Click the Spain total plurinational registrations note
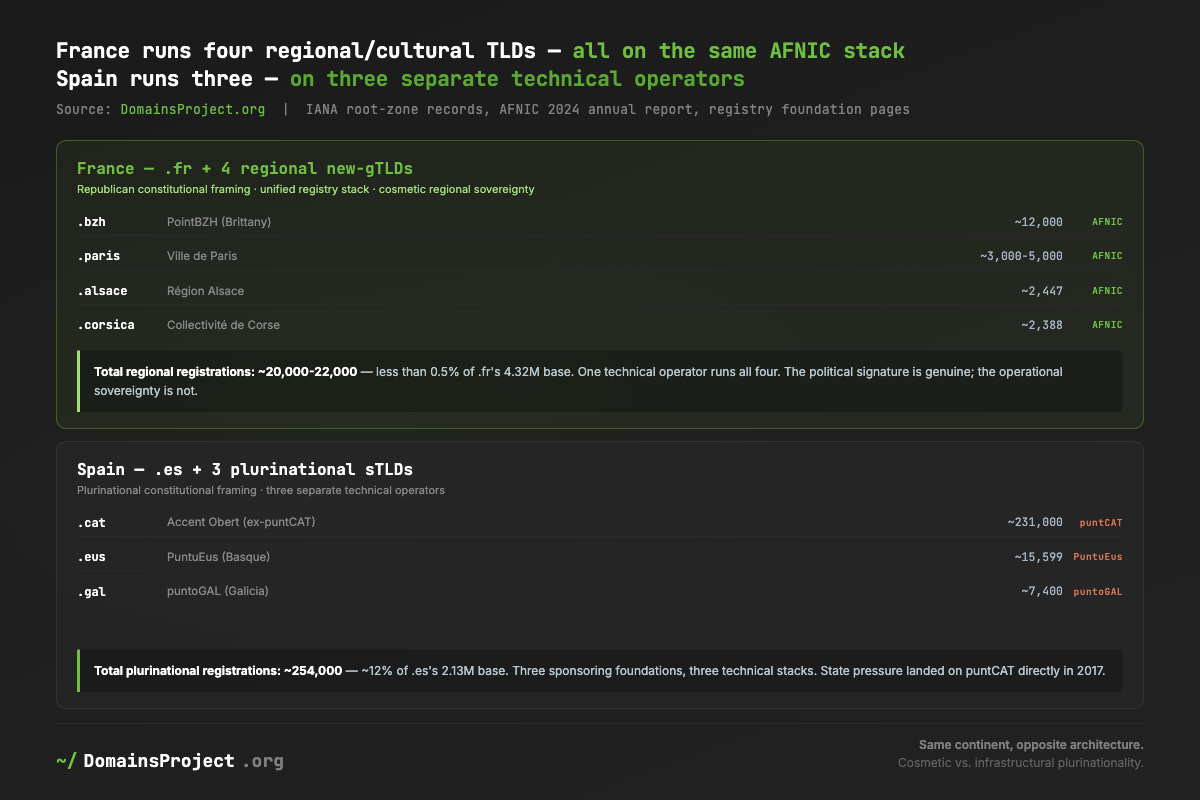 point(600,671)
